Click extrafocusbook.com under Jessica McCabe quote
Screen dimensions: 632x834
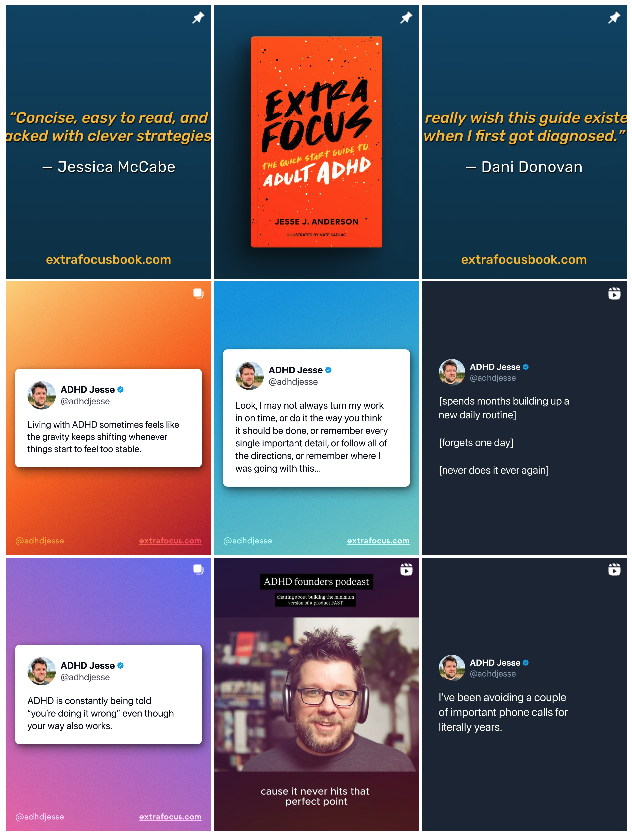[x=109, y=260]
